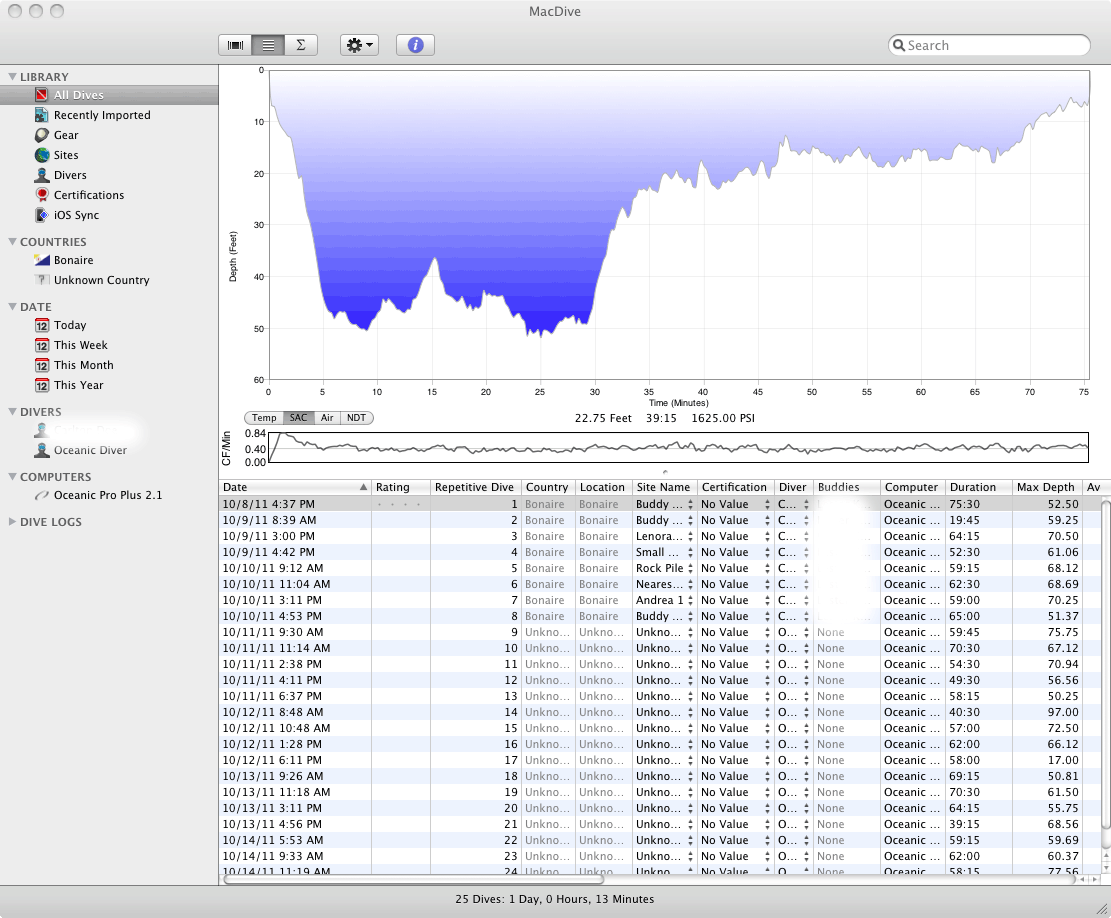1111x918 pixels.
Task: Open iOS Sync in the sidebar
Action: 76,215
